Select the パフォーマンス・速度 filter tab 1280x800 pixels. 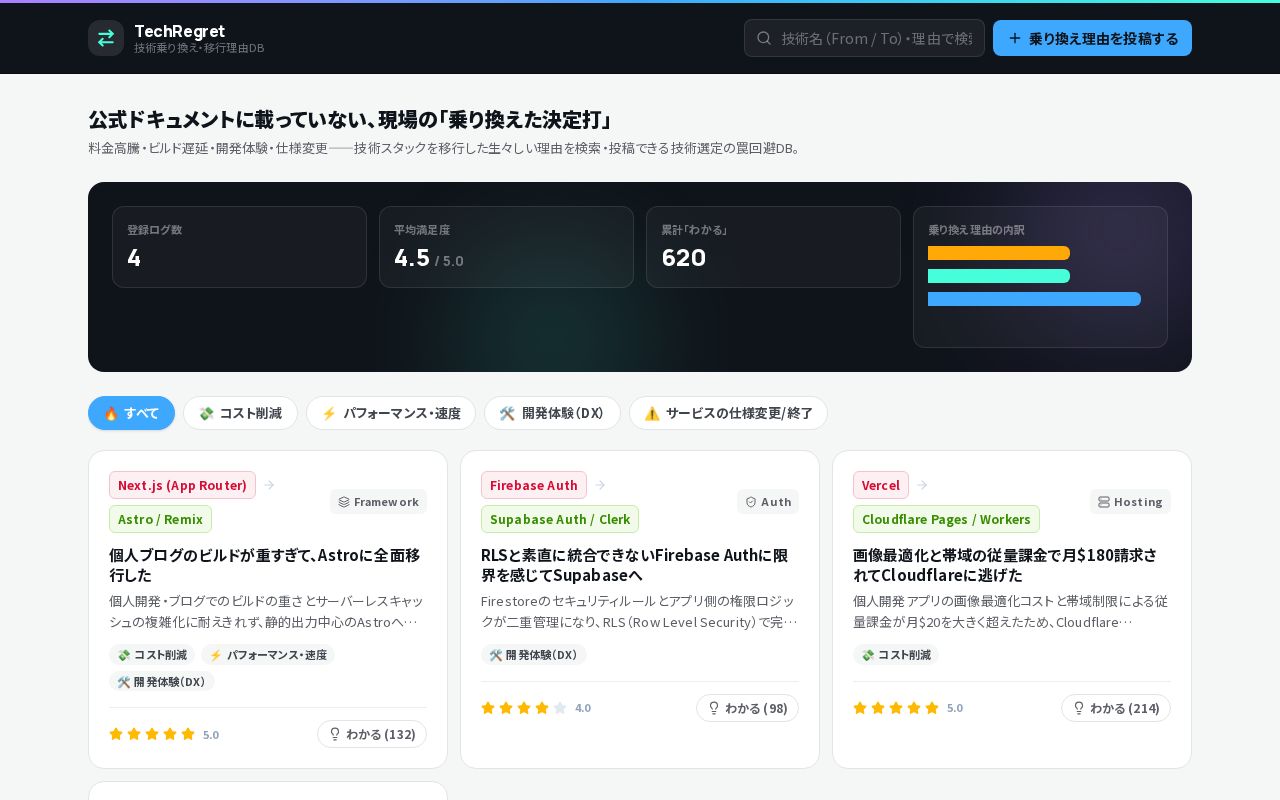click(x=391, y=413)
